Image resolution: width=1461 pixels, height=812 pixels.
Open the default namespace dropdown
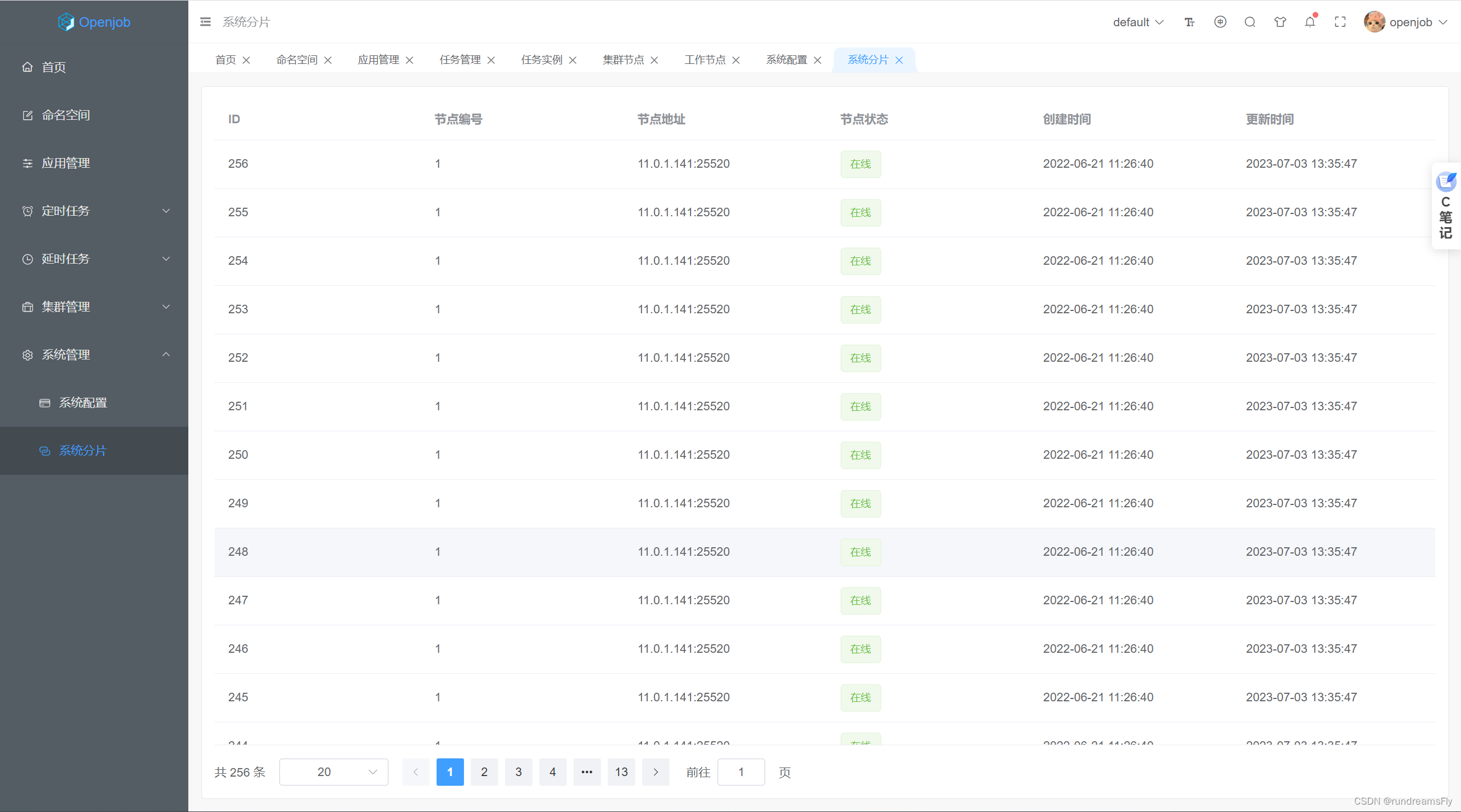1138,22
